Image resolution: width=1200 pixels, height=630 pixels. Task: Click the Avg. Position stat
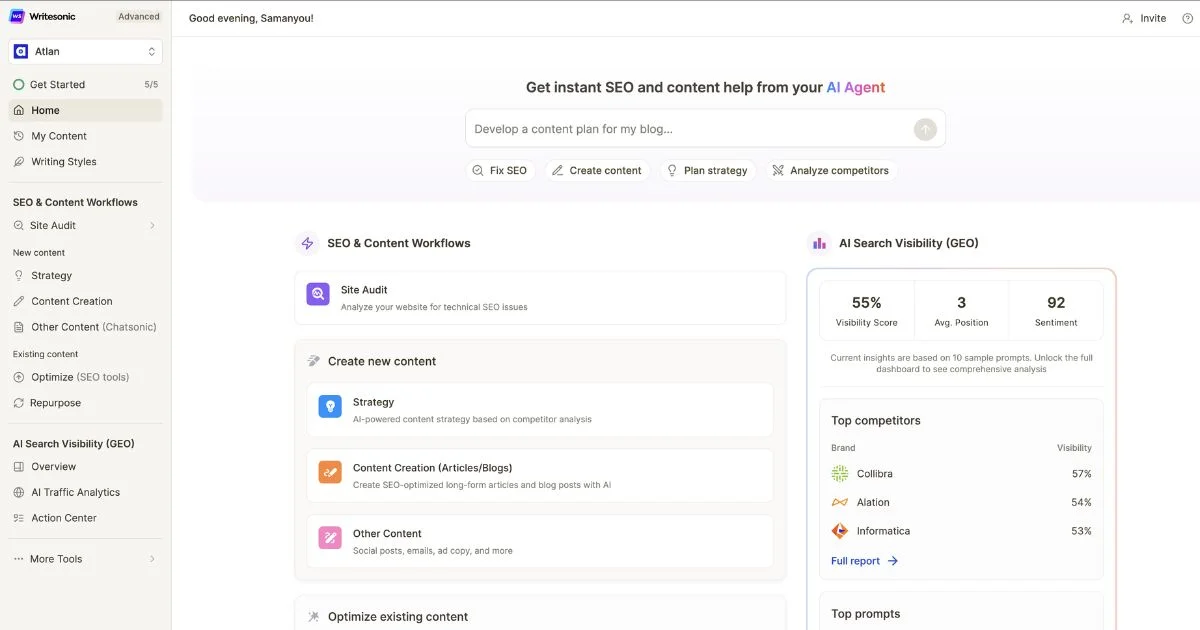coord(961,311)
